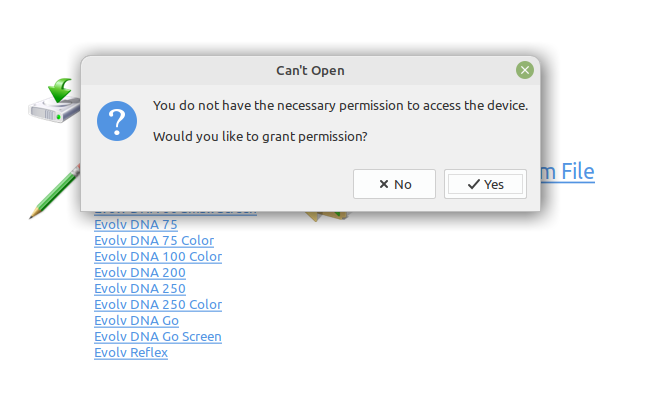The width and height of the screenshot is (662, 409).
Task: Click the green pencil icon
Action: pyautogui.click(x=55, y=193)
